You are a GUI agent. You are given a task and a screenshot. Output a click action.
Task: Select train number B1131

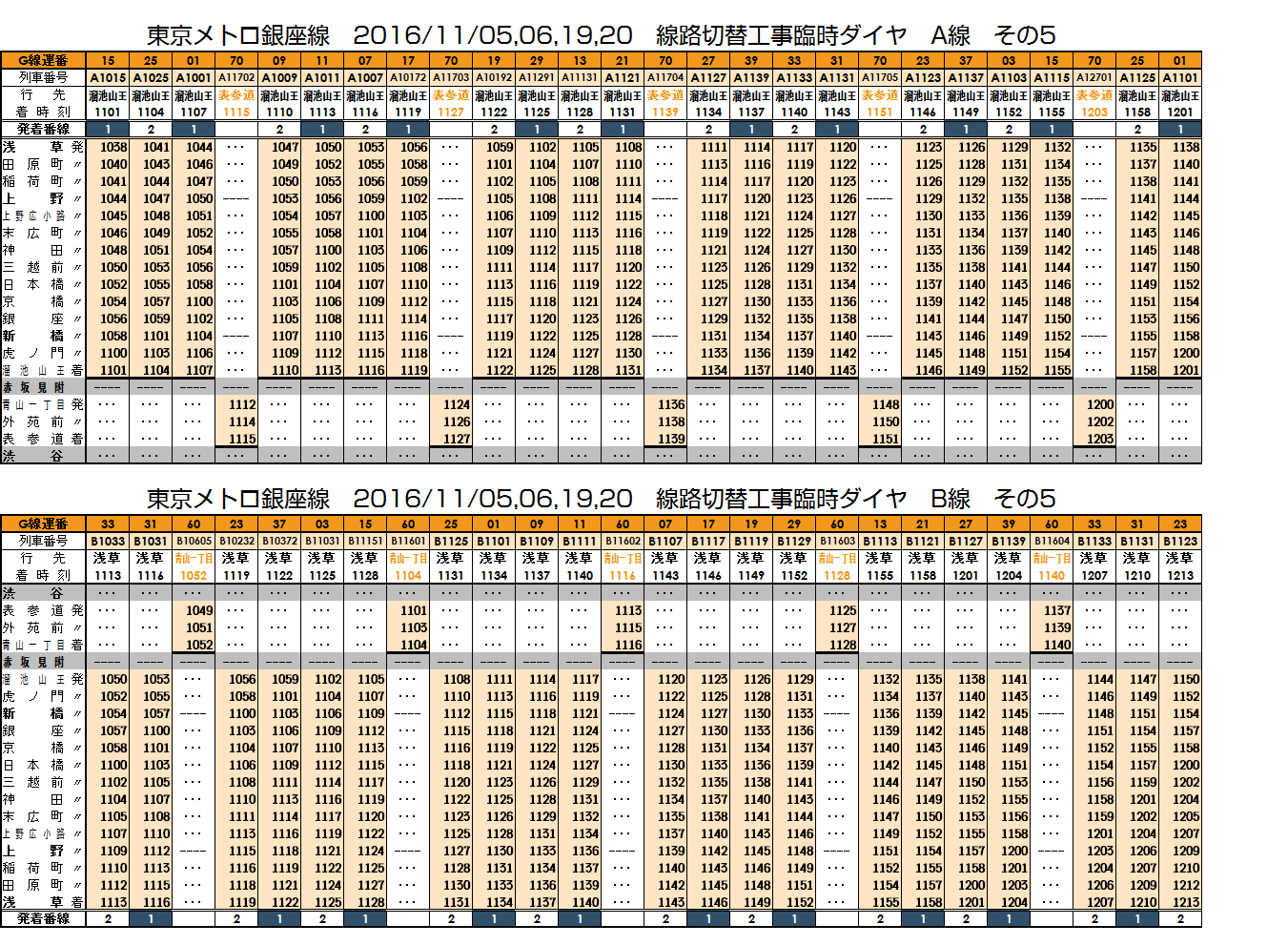[x=1137, y=541]
